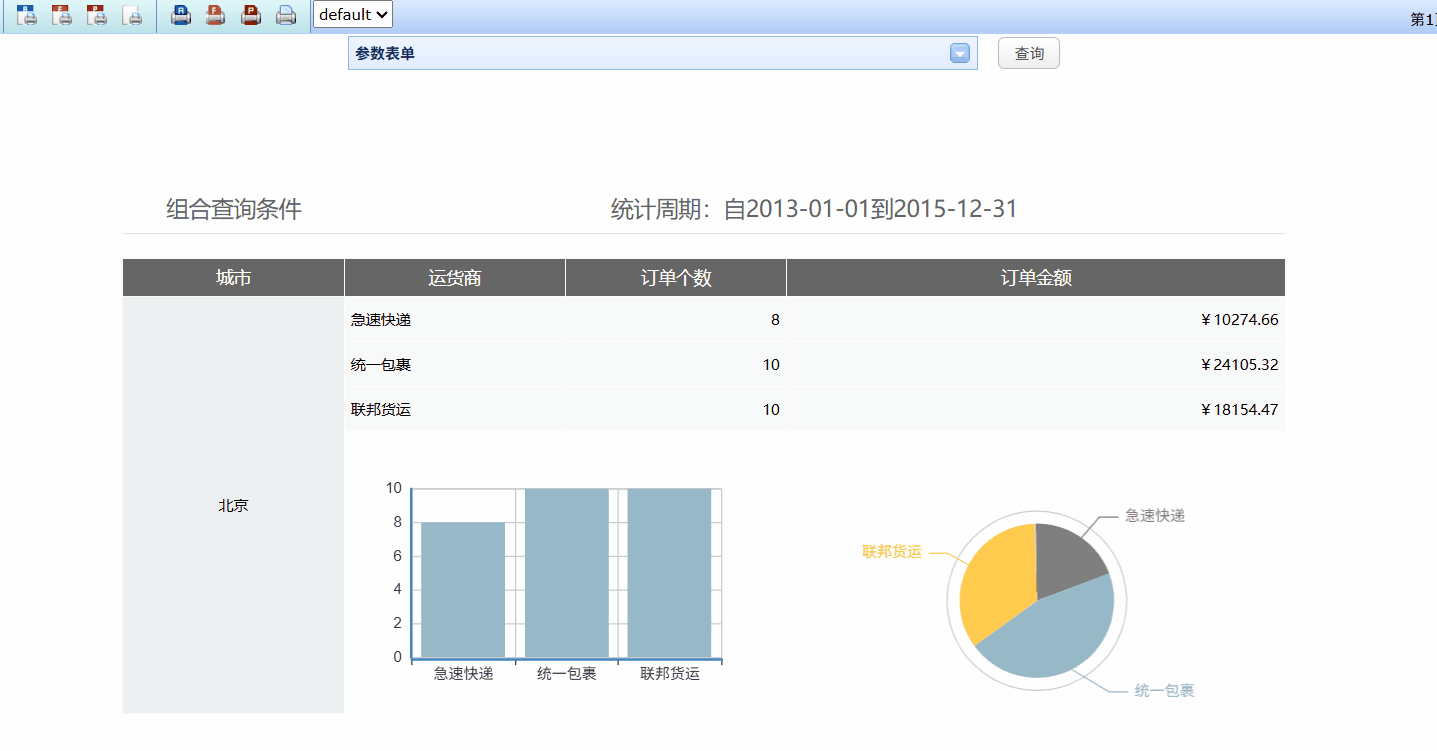Image resolution: width=1437 pixels, height=751 pixels.
Task: Click the red 'F' page preview icon
Action: tap(62, 16)
